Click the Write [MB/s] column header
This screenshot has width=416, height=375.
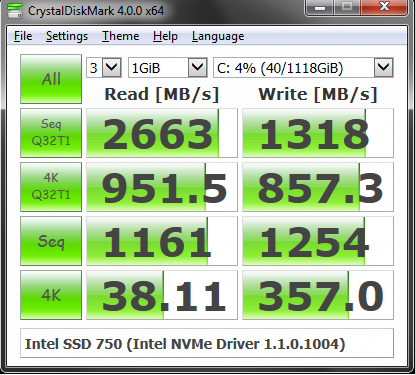tap(318, 94)
